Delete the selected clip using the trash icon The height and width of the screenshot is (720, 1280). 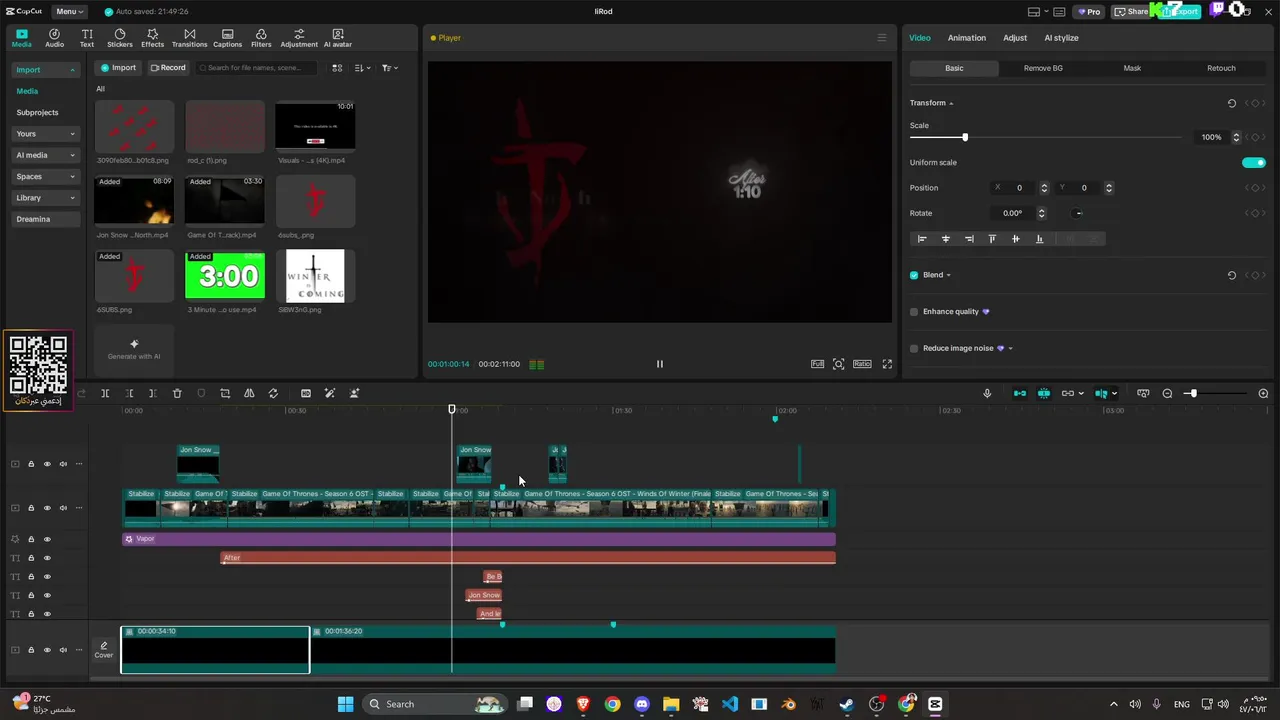pyautogui.click(x=177, y=393)
